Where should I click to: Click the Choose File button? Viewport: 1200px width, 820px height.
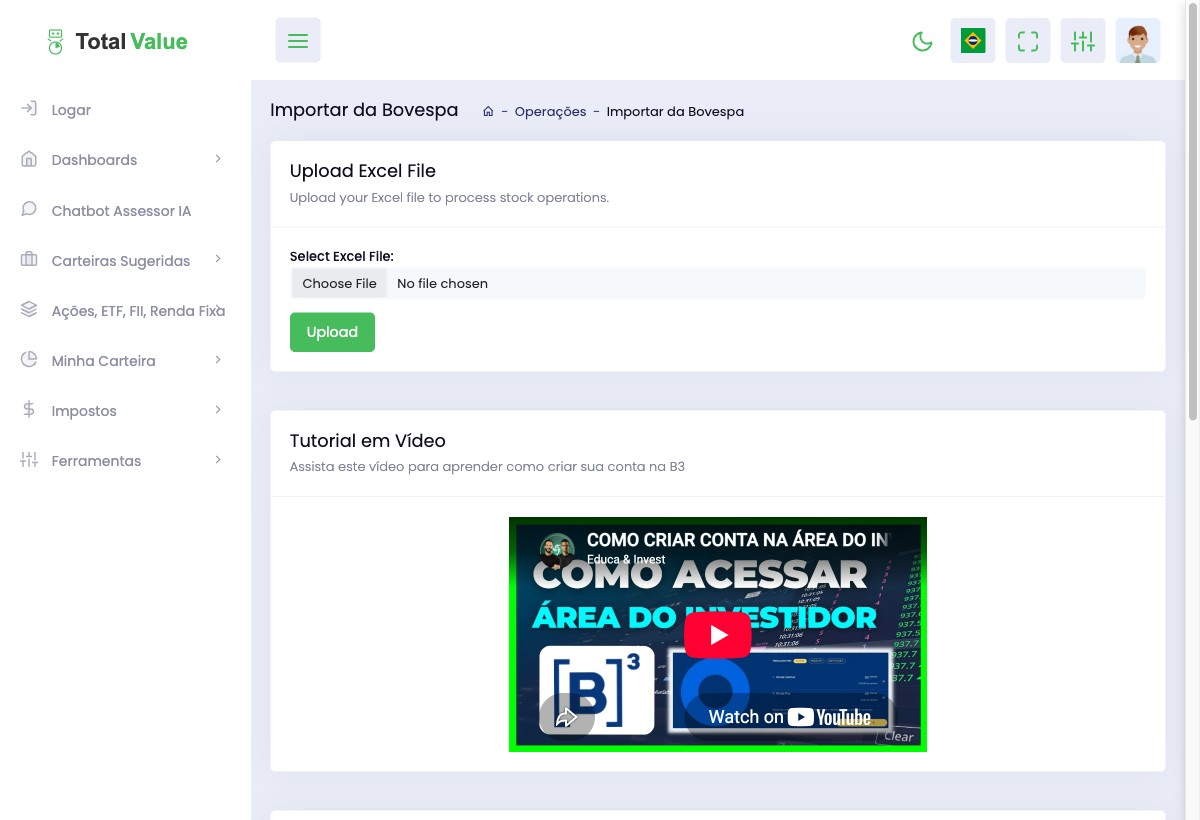coord(339,283)
